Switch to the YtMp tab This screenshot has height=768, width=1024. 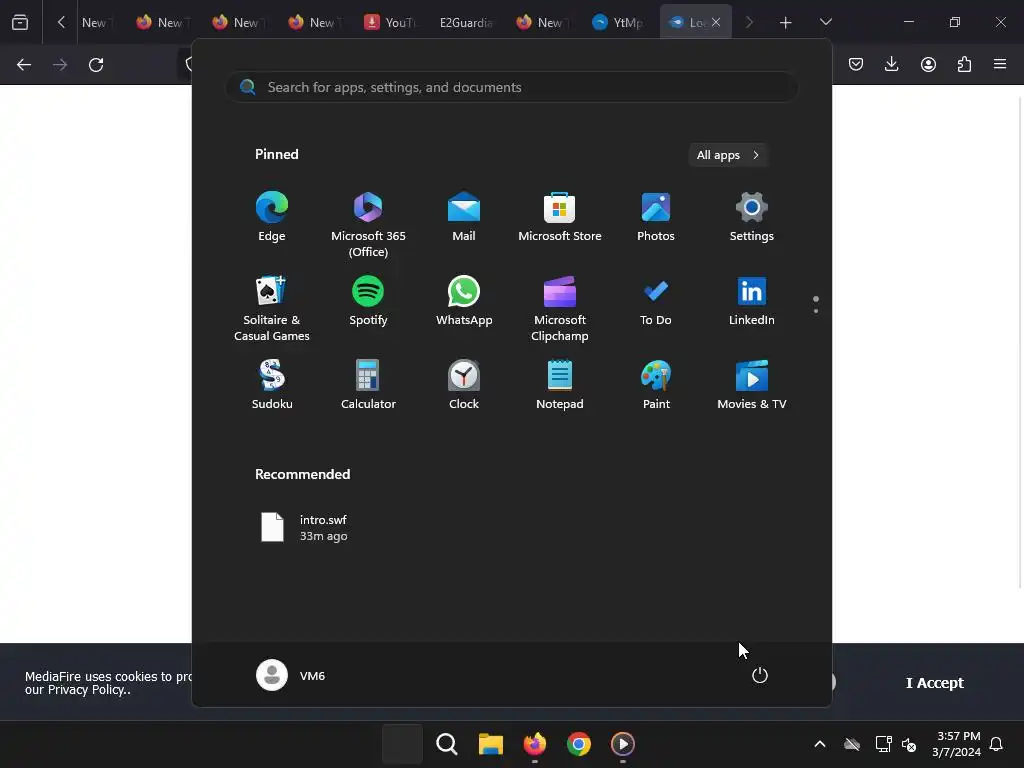click(x=618, y=22)
